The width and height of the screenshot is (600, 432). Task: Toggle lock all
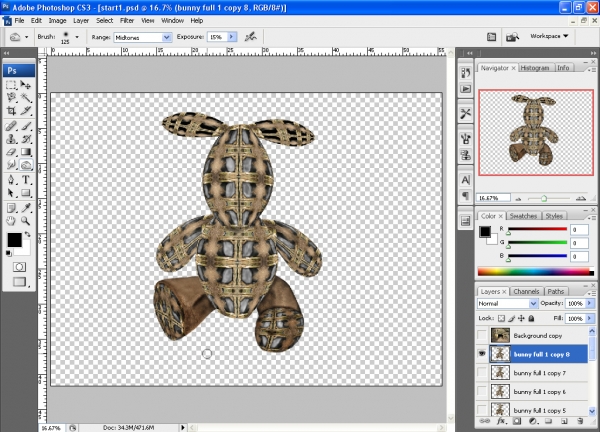pyautogui.click(x=531, y=318)
